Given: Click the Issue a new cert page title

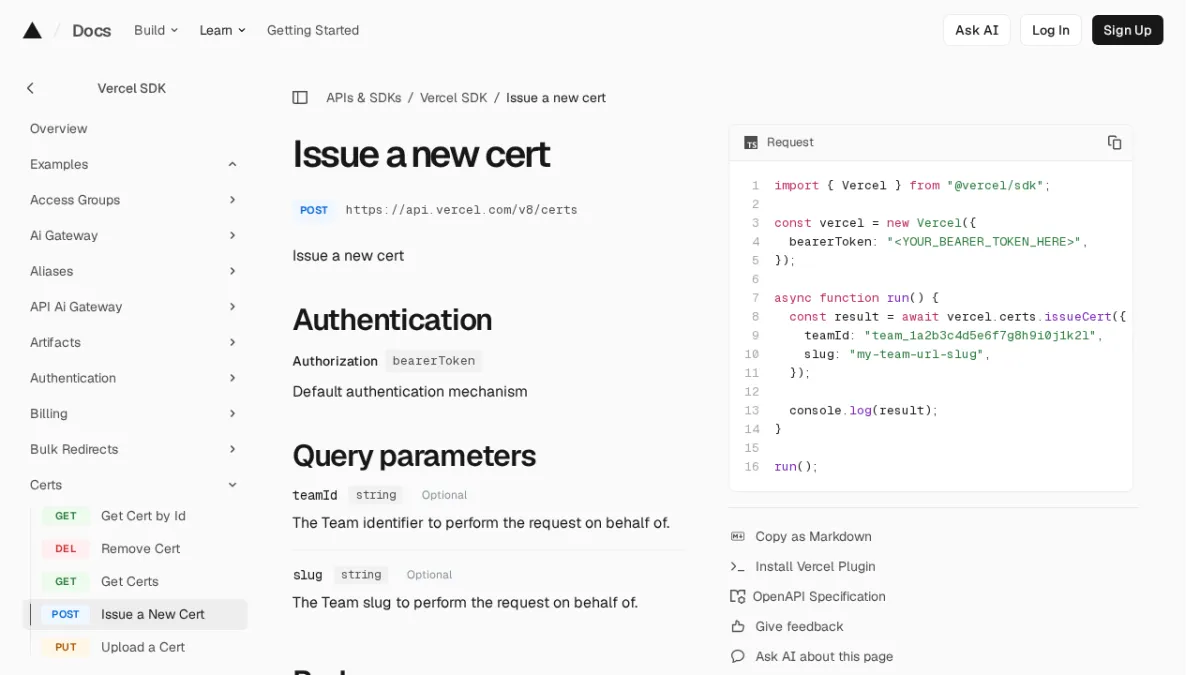Looking at the screenshot, I should click(x=421, y=155).
